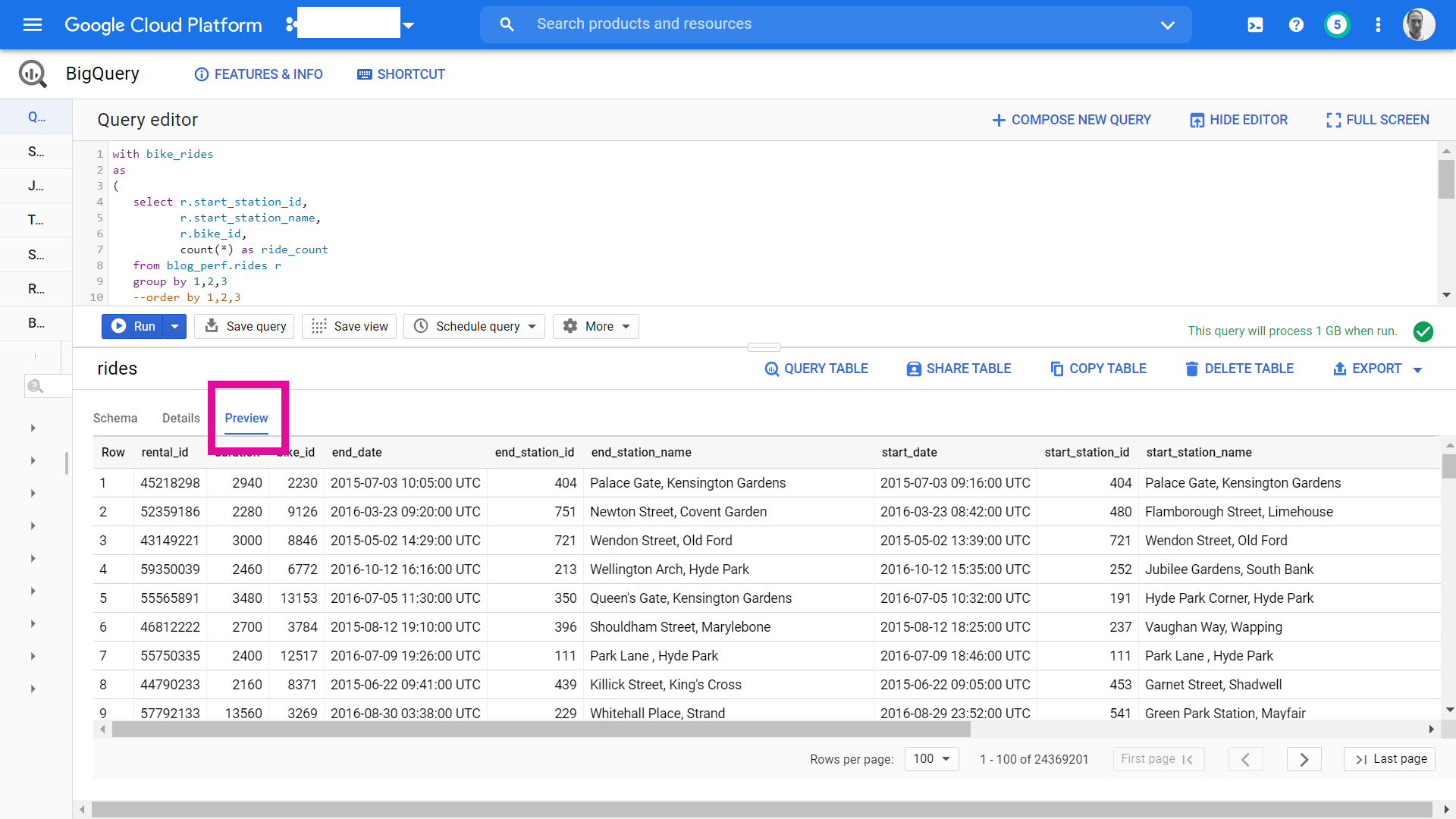
Task: Change Rows per page value 100
Action: click(931, 759)
